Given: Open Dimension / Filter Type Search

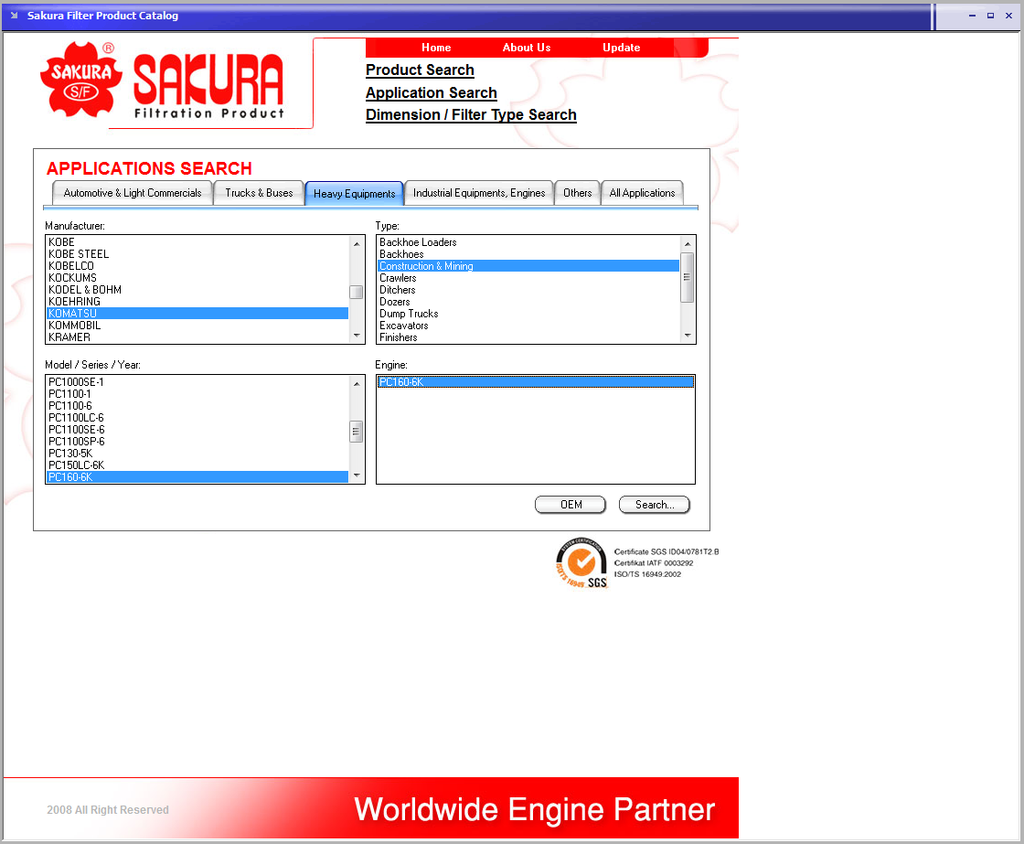Looking at the screenshot, I should (471, 115).
